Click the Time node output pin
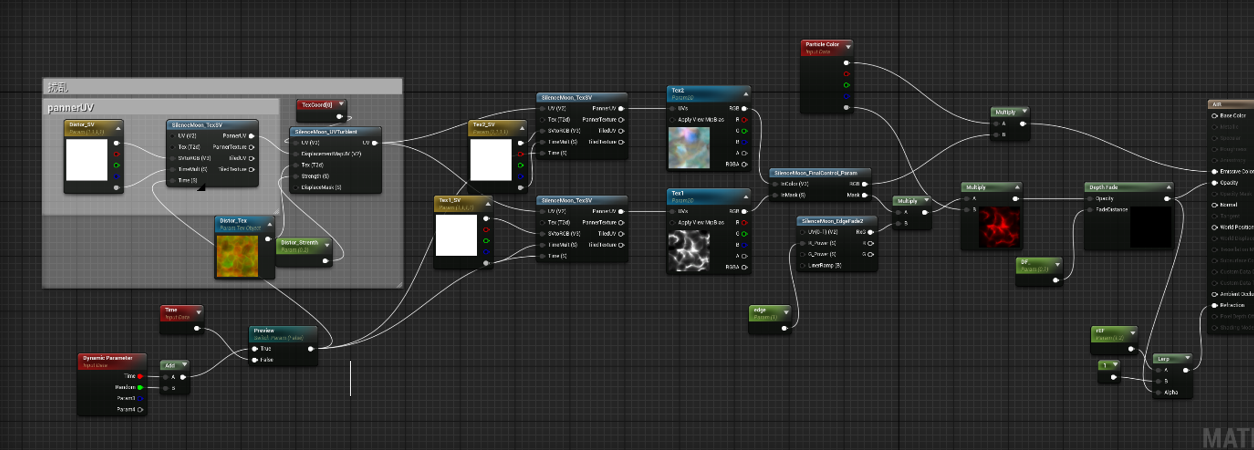 [197, 328]
